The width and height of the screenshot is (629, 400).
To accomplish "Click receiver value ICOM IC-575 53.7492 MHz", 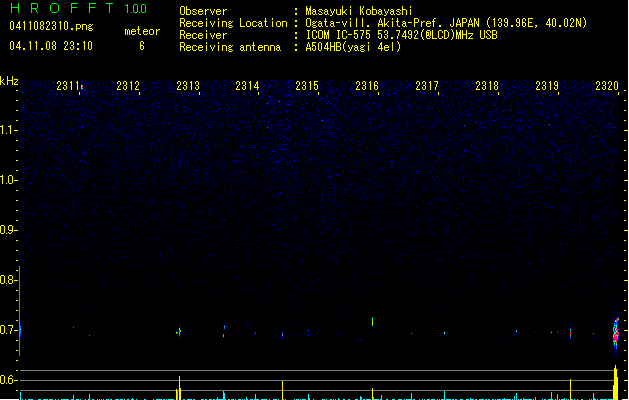I will point(402,35).
